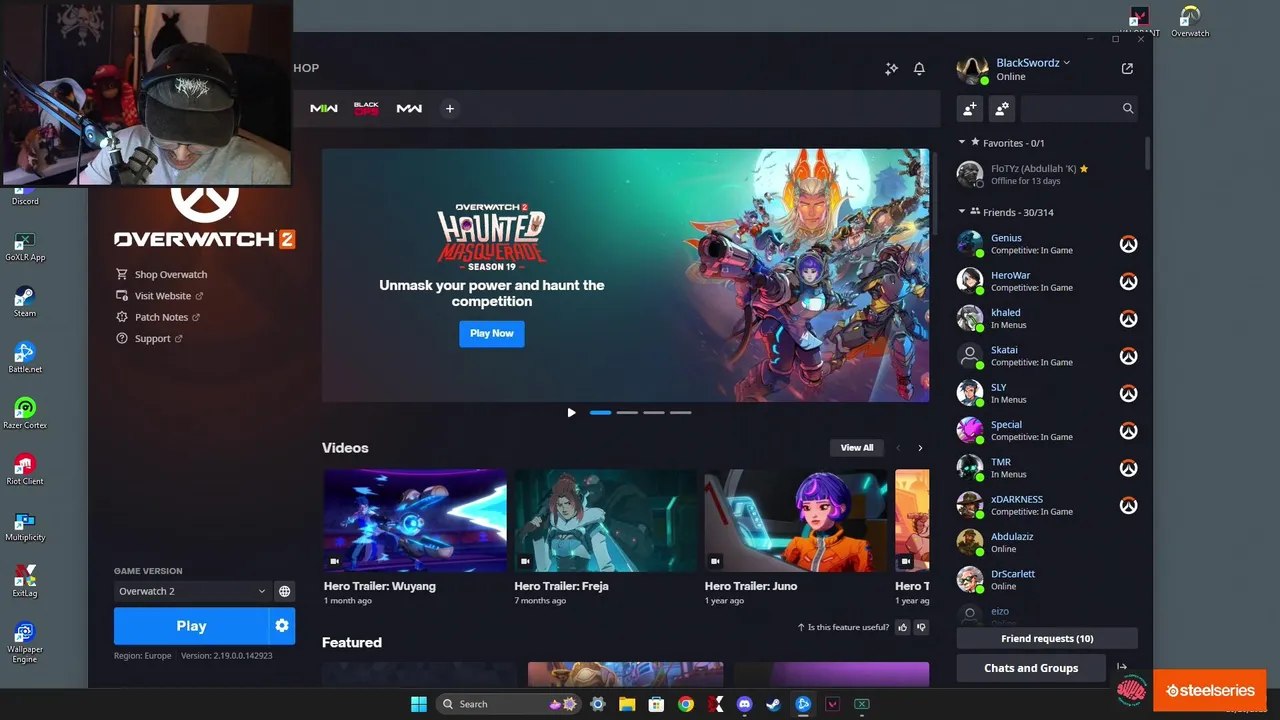
Task: Play the banner carousel
Action: click(x=571, y=412)
